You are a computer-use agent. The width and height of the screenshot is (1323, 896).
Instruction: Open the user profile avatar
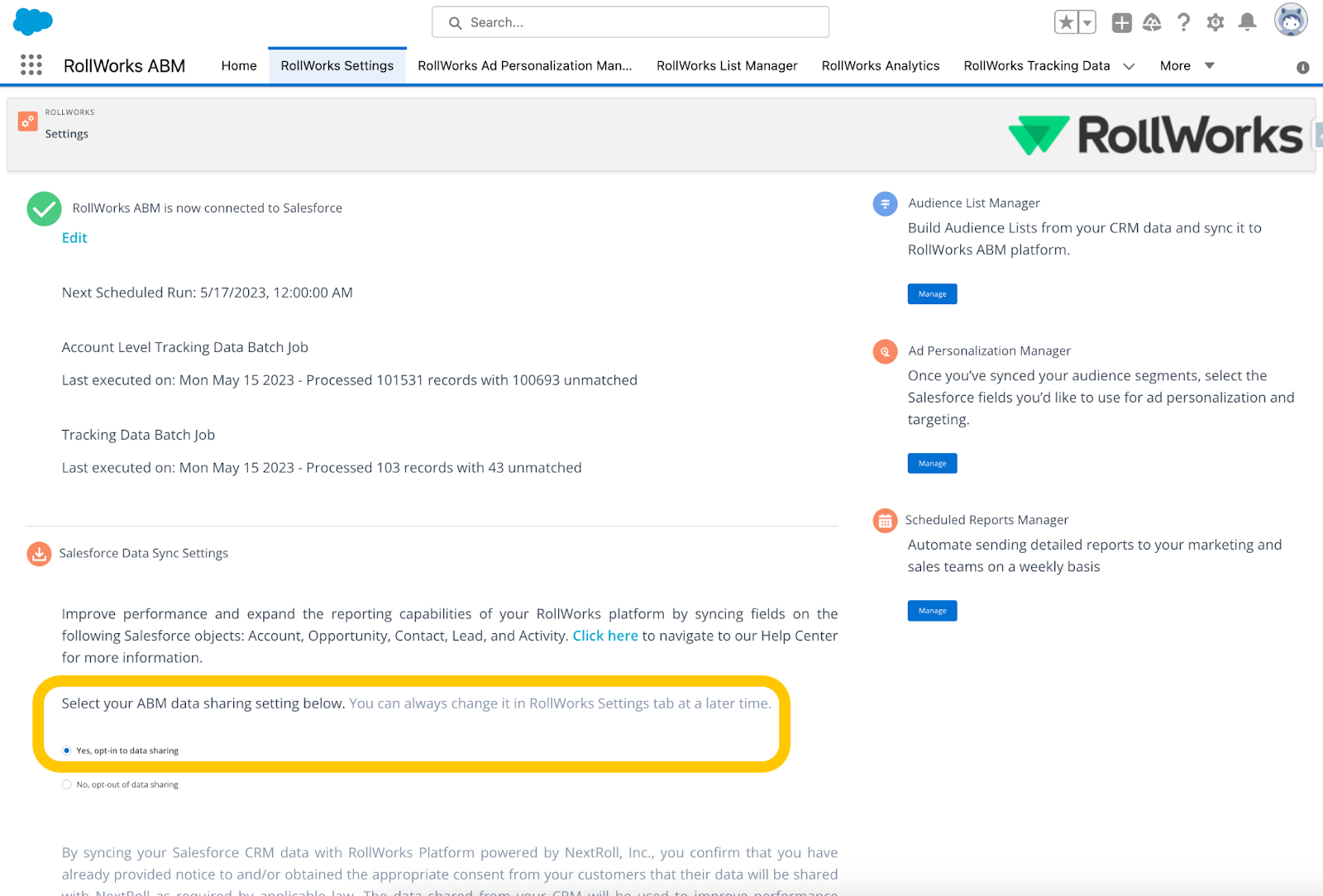[1290, 21]
